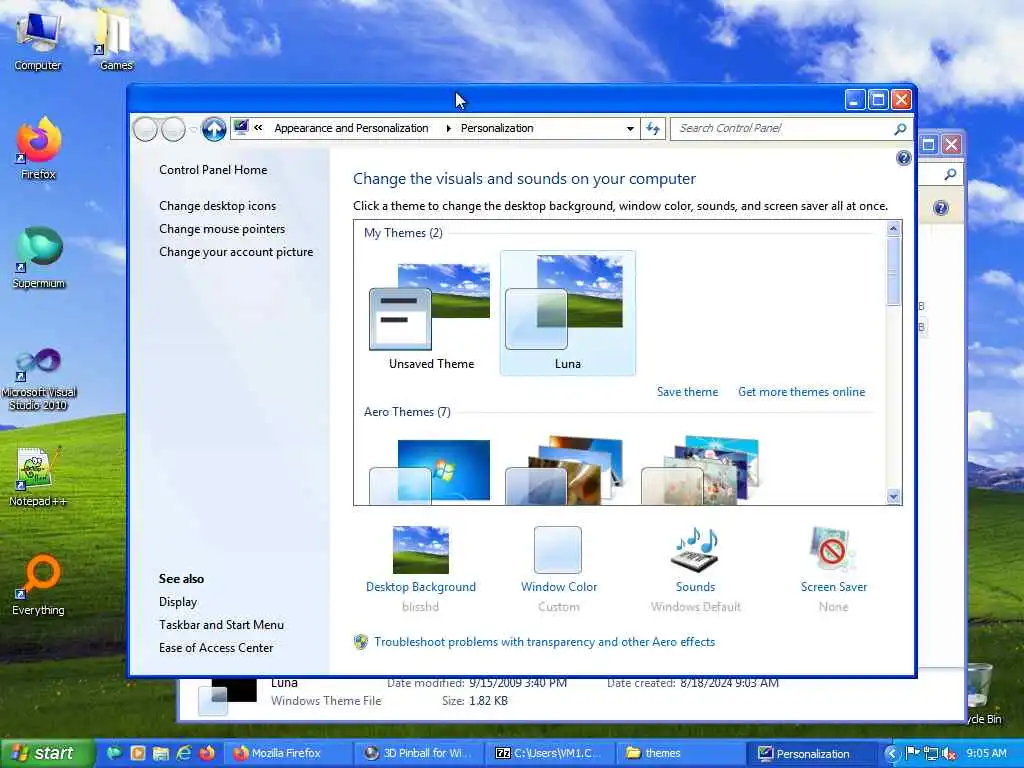Click the Back navigation arrow button
The image size is (1024, 768).
click(145, 129)
